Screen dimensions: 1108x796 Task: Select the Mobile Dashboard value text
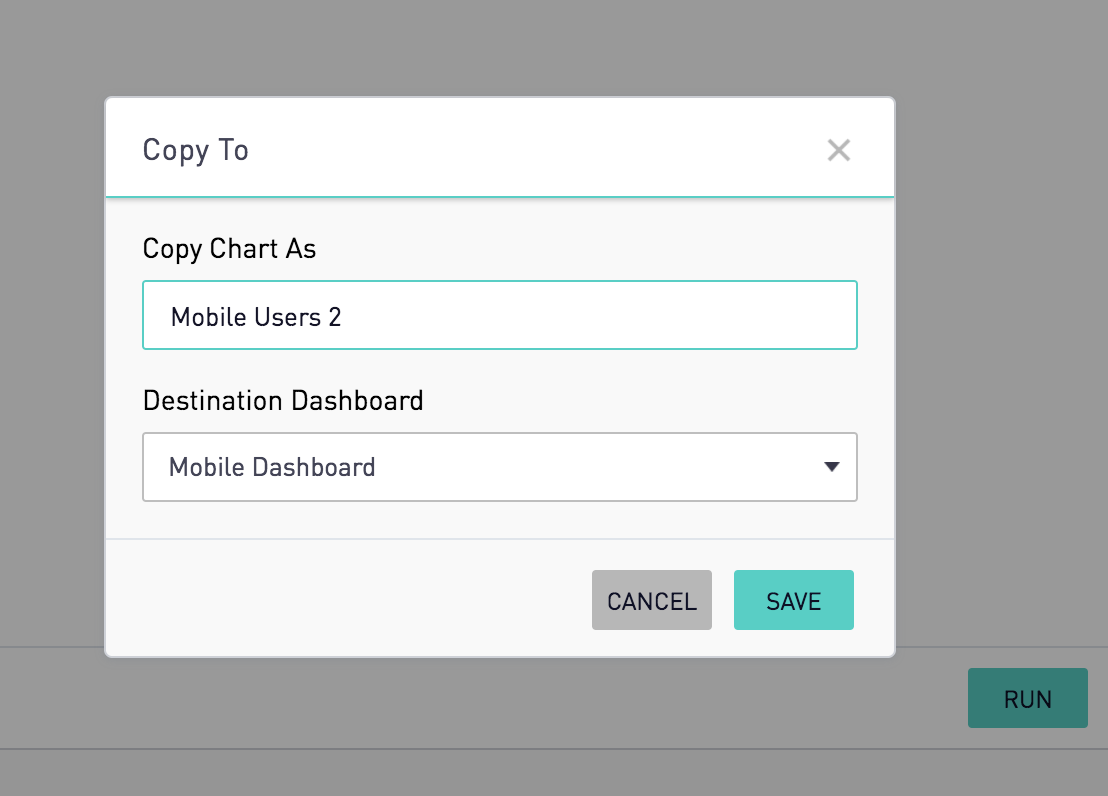[x=272, y=467]
